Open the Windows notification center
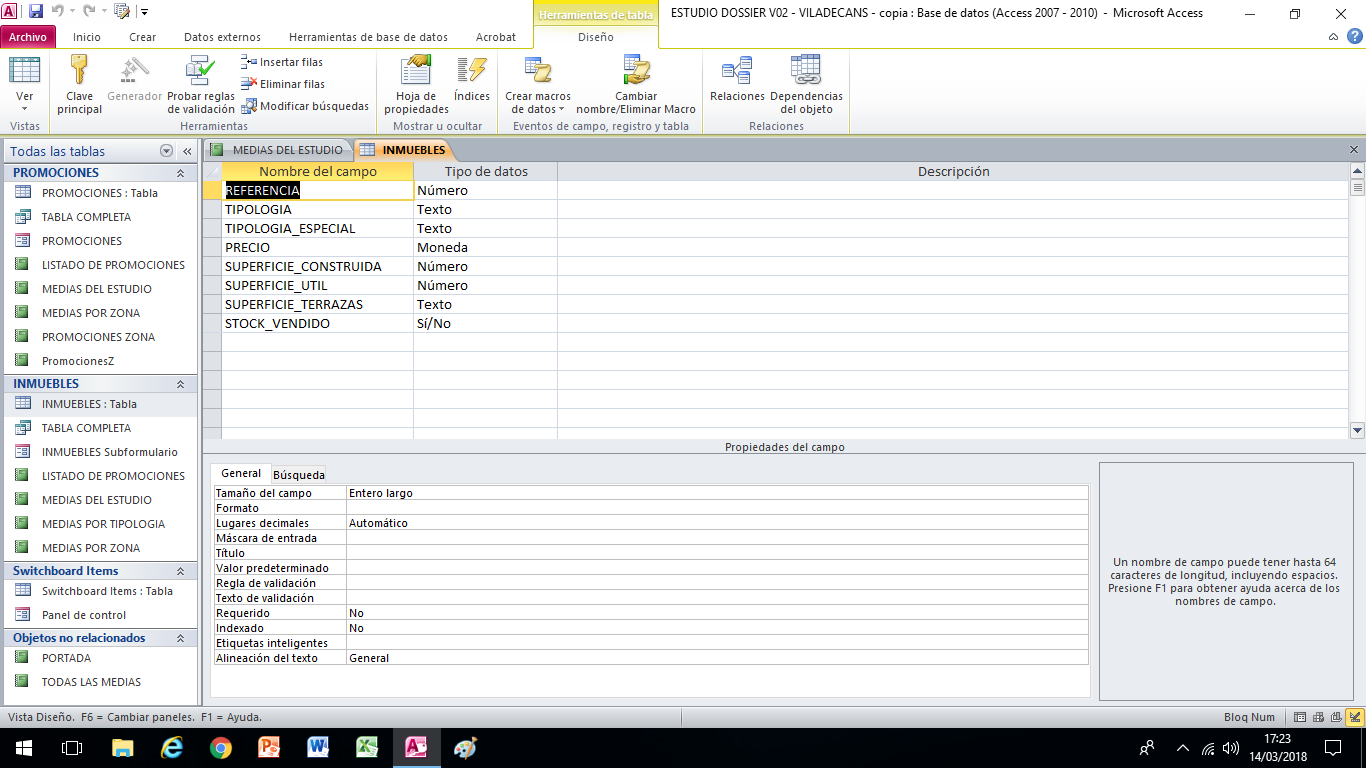The width and height of the screenshot is (1366, 768). coord(1332,747)
